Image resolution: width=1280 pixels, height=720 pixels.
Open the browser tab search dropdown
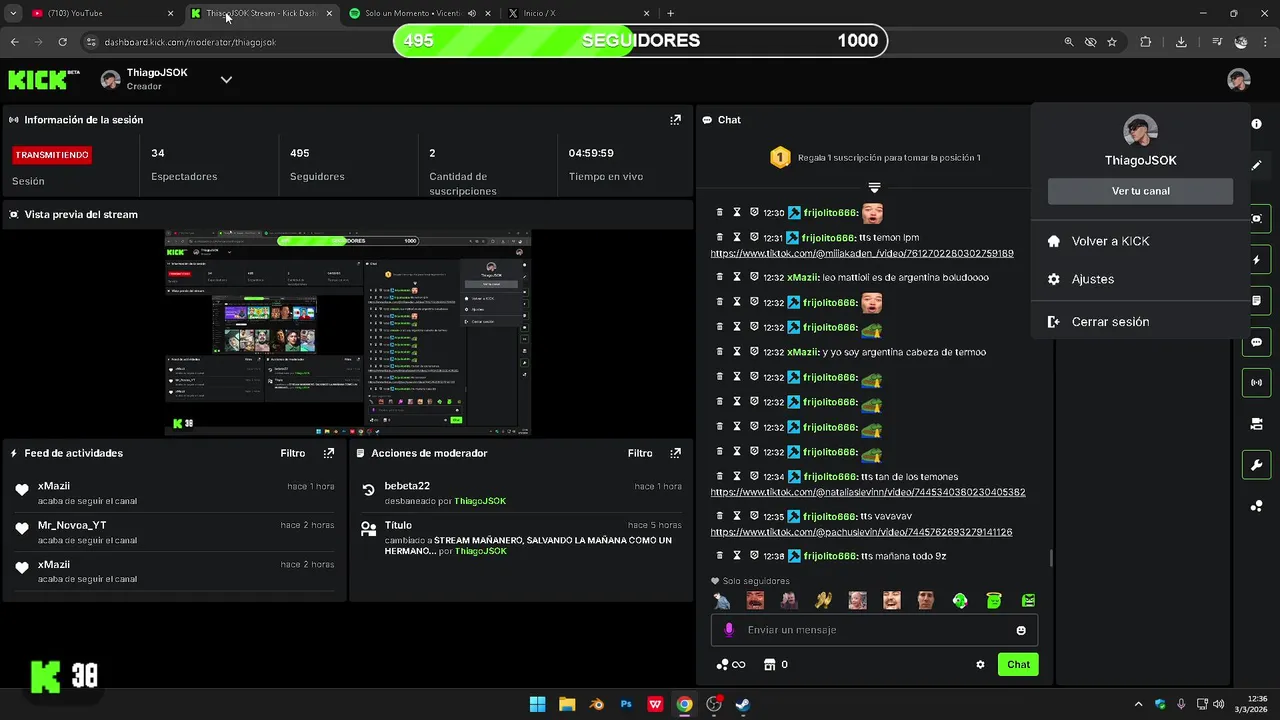point(13,14)
